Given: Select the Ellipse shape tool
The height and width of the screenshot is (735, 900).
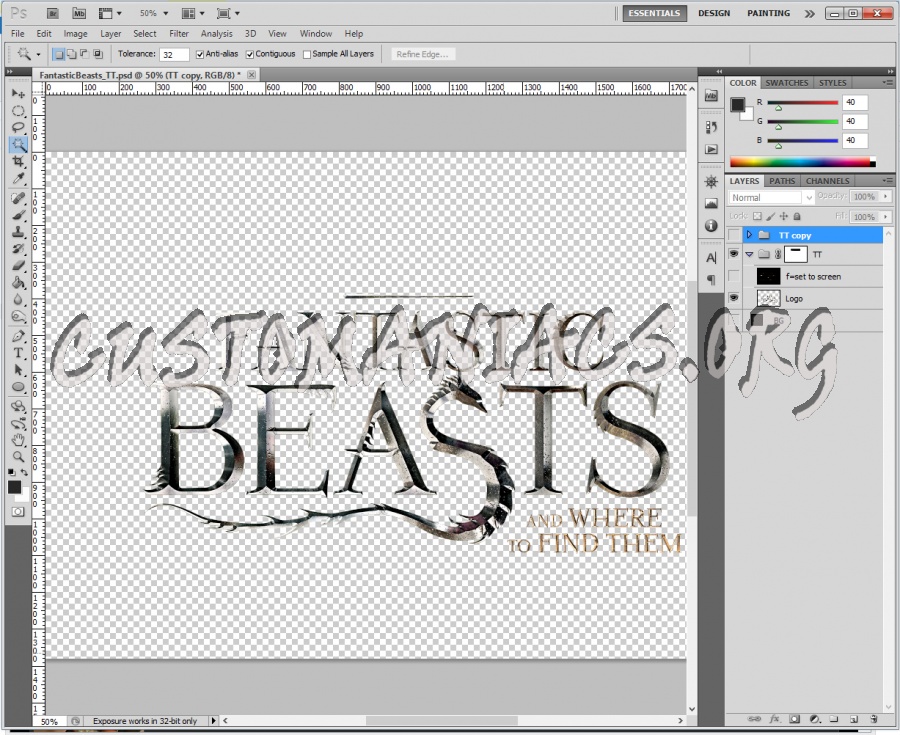Looking at the screenshot, I should click(18, 387).
